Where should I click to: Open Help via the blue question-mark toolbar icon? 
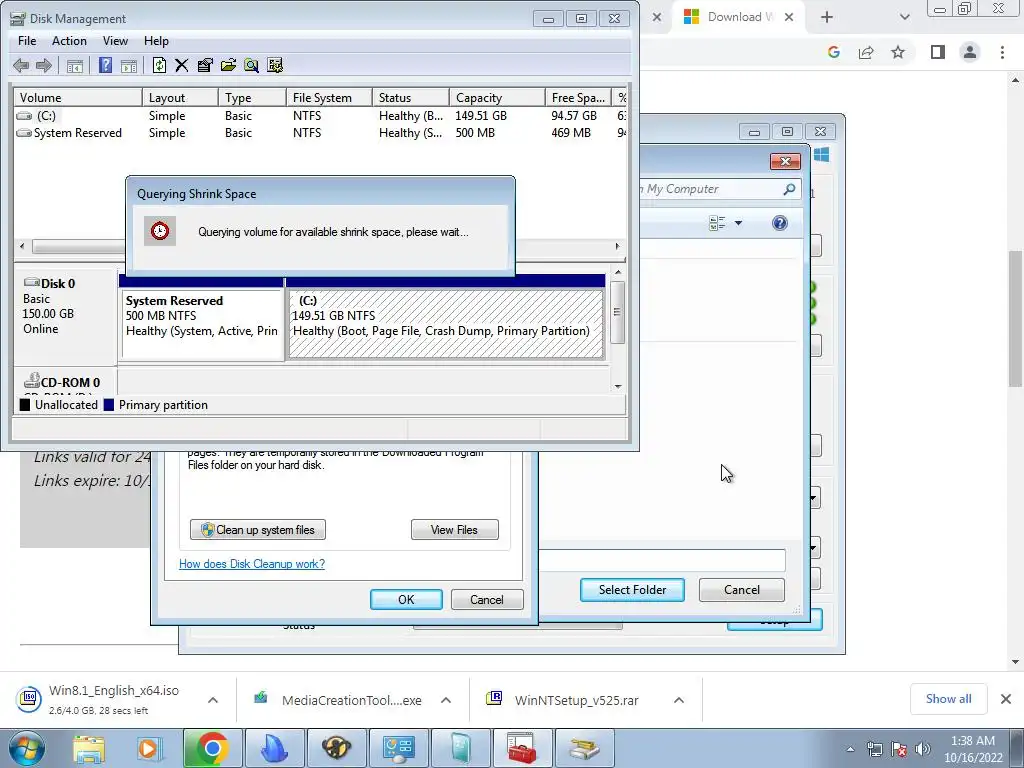[105, 65]
